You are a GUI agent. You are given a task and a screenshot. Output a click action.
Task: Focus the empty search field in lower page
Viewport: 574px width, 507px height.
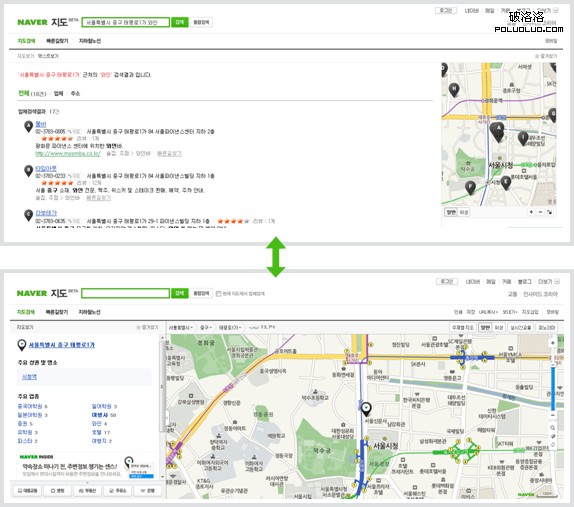[x=125, y=294]
